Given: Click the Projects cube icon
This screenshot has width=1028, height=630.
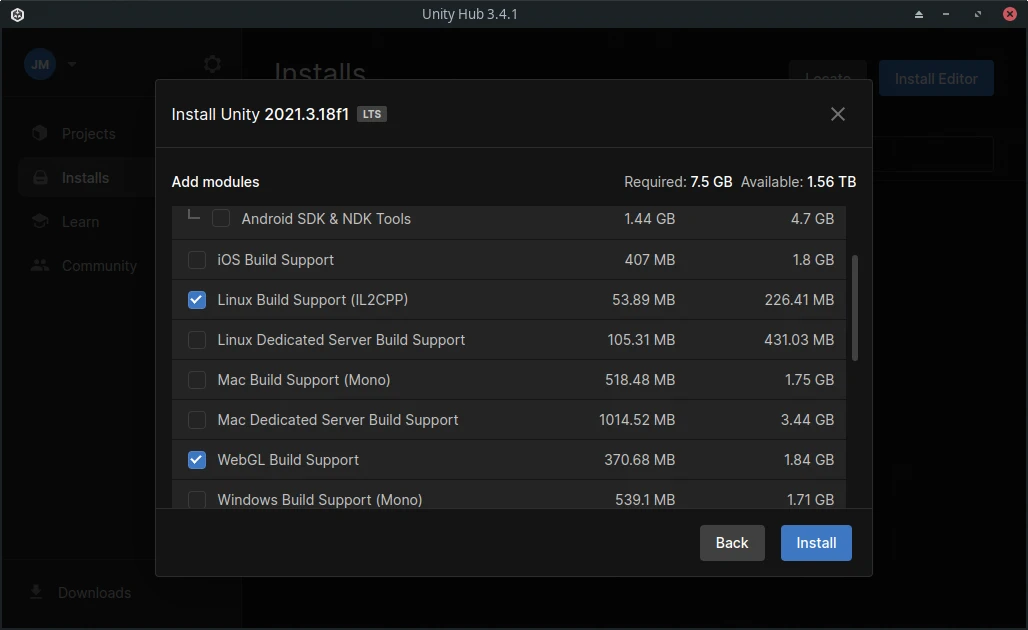Looking at the screenshot, I should [x=40, y=133].
